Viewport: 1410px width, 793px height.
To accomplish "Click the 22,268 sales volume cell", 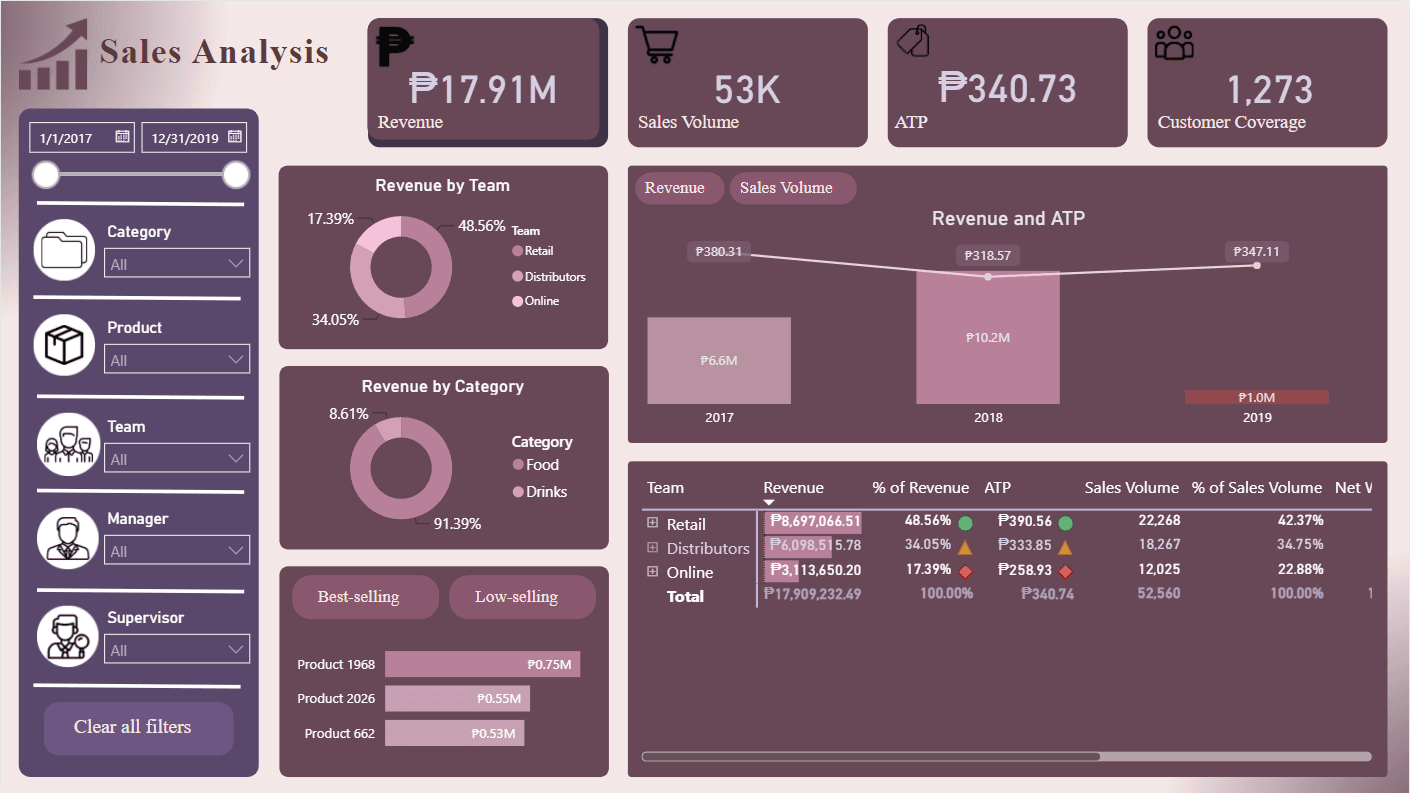I will point(1159,520).
